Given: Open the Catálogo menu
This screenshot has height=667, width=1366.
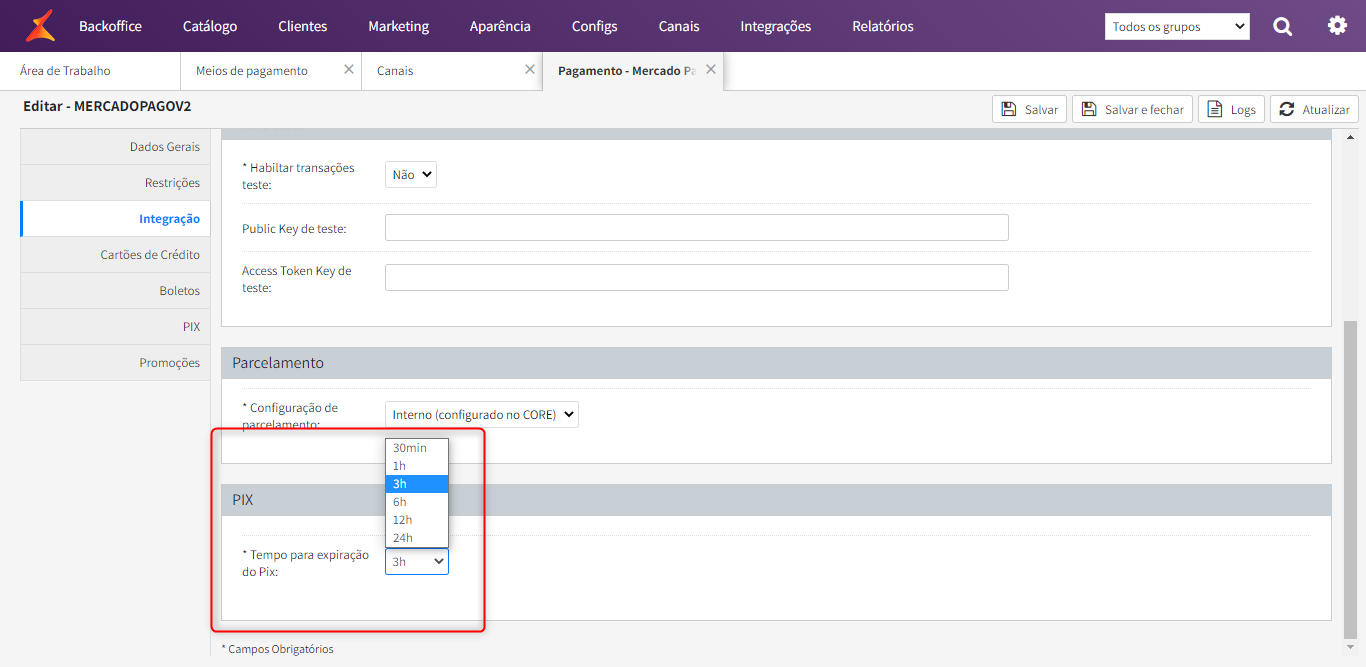Looking at the screenshot, I should (210, 26).
